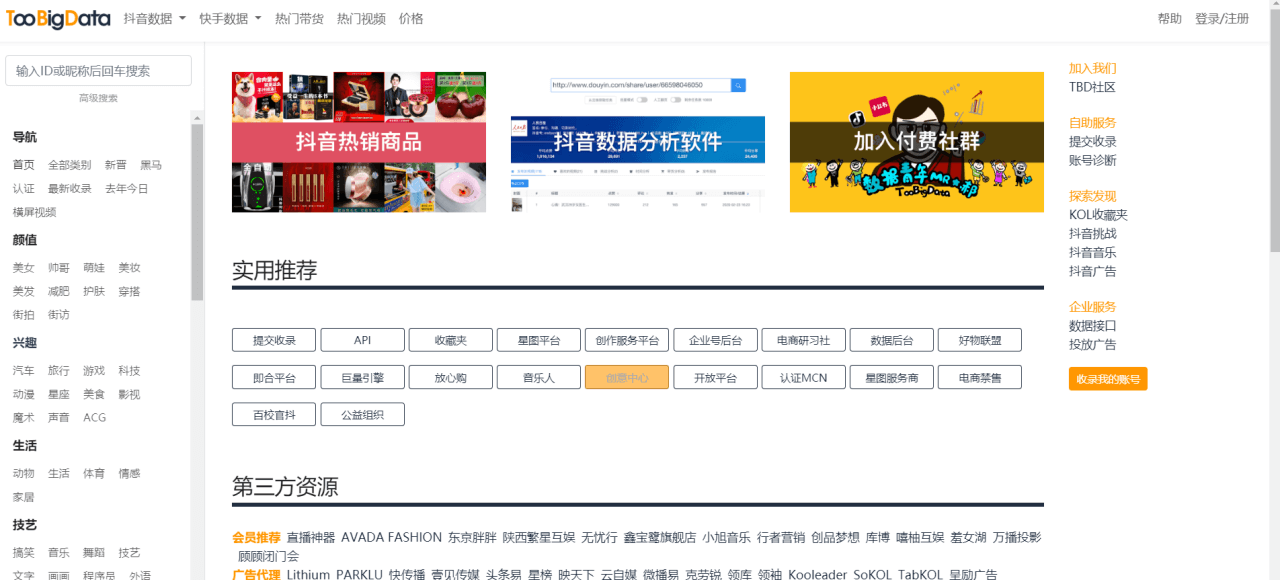Open 抖音音乐 in the right sidebar
Screen dimensions: 1280x580
1093,252
